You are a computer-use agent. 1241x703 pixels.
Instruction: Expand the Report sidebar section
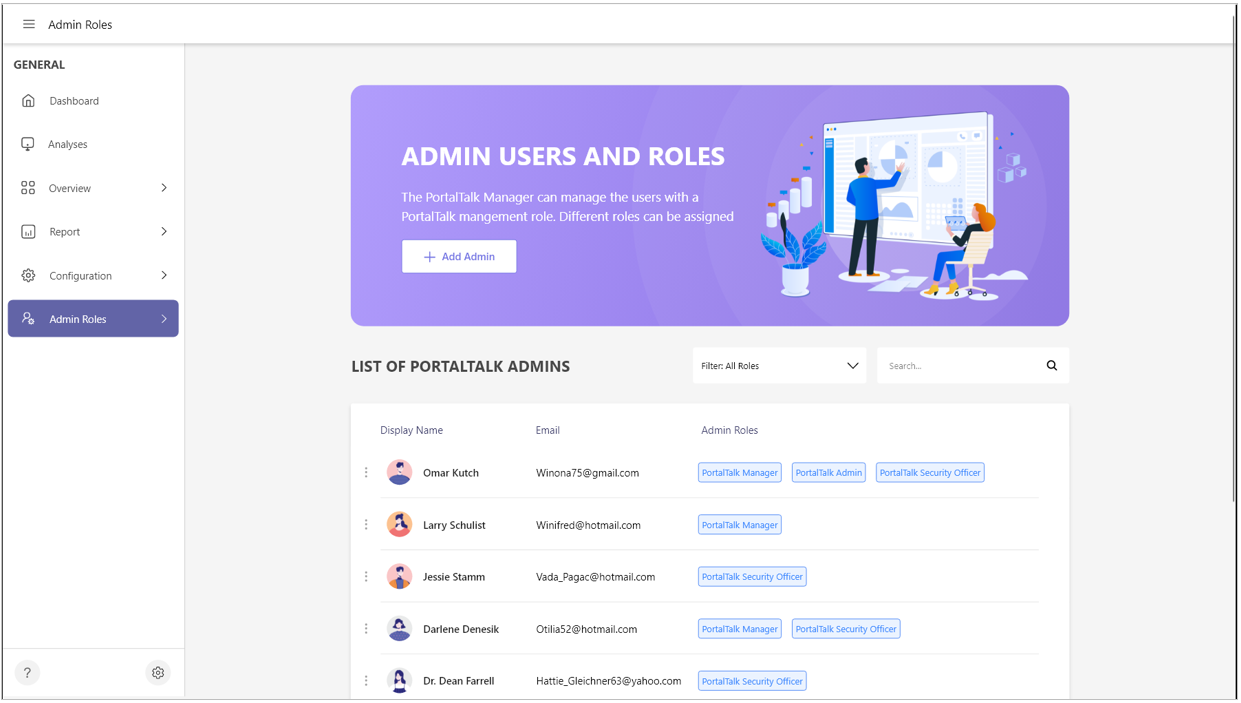coord(164,232)
